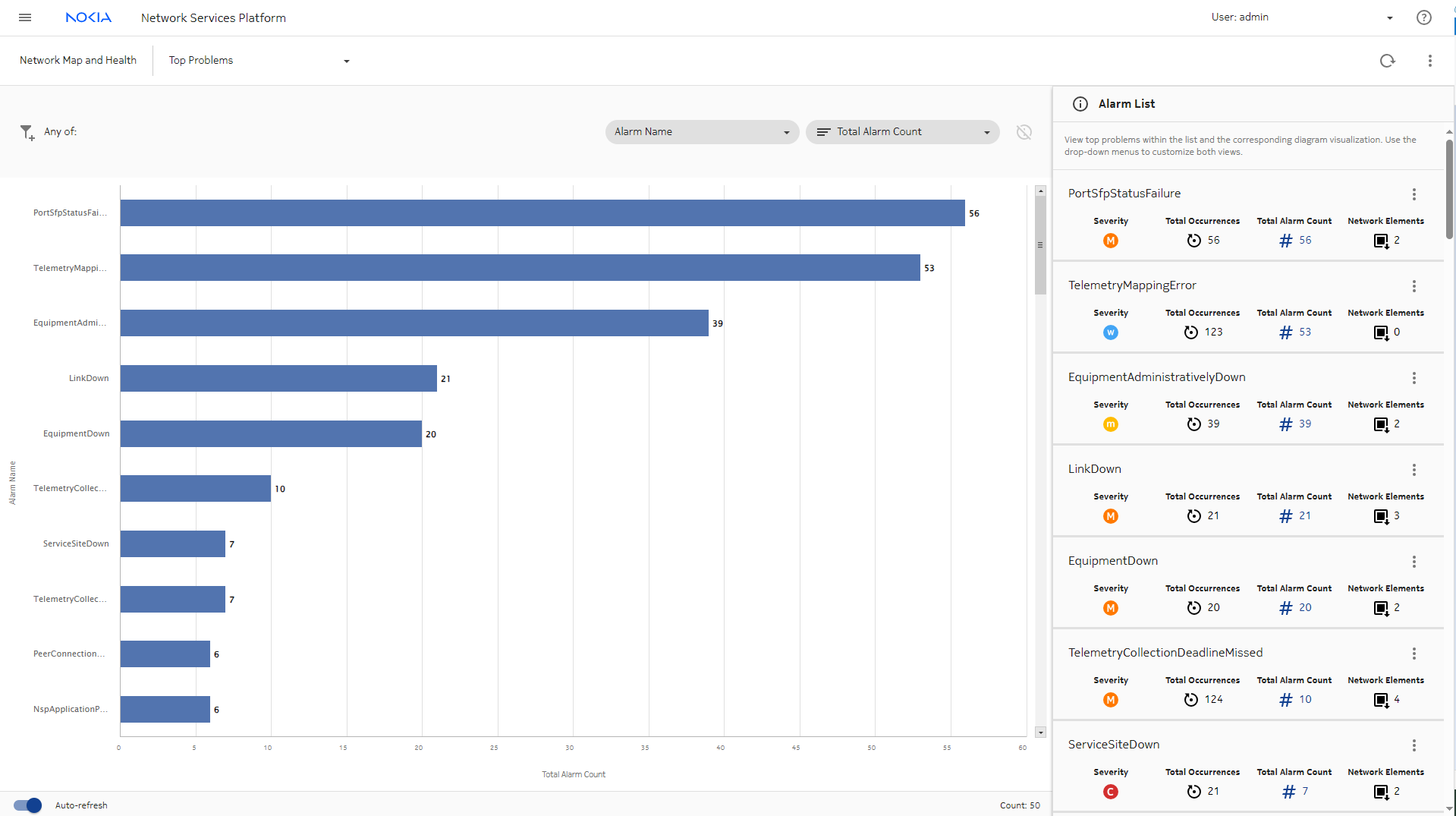Open the help question mark icon

pos(1423,17)
